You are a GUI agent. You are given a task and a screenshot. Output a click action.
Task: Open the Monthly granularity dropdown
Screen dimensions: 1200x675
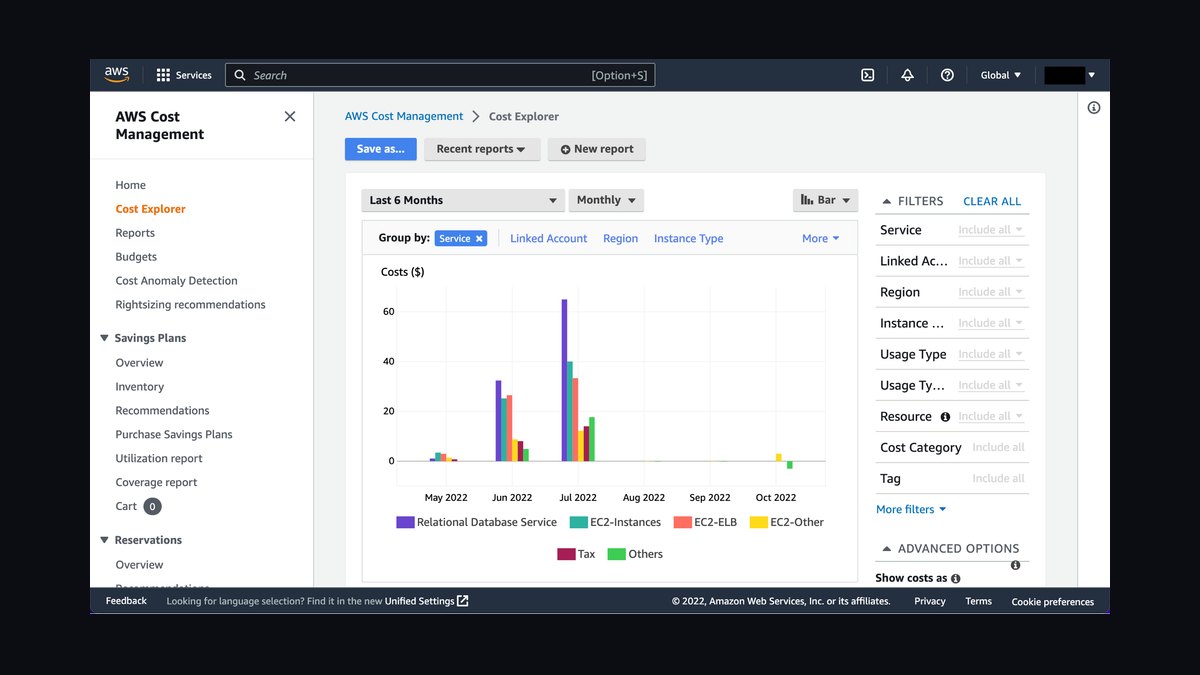coord(606,200)
